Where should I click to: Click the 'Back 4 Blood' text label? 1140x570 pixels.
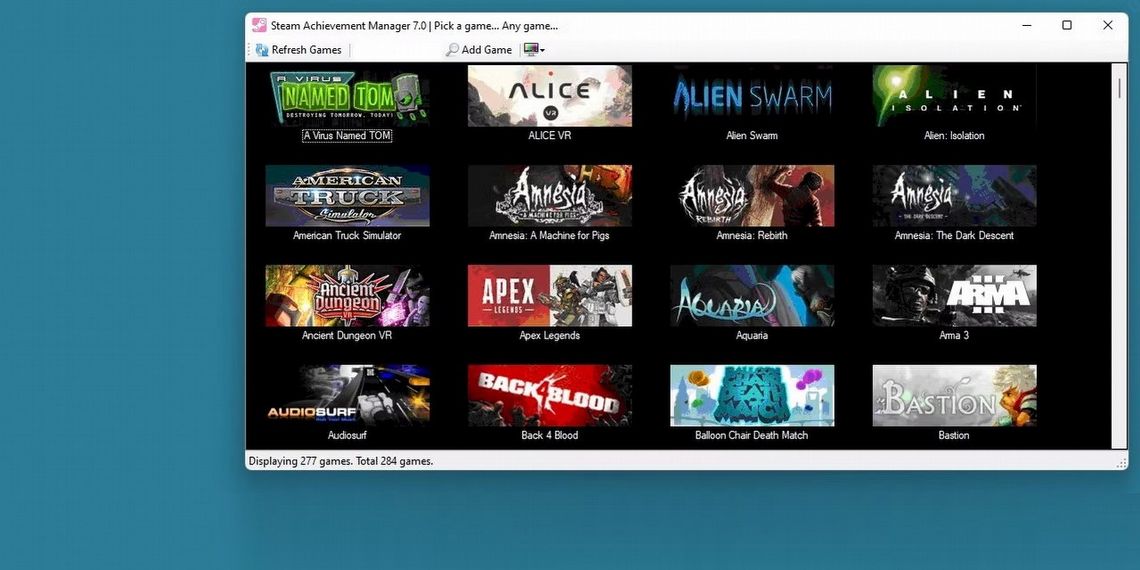pyautogui.click(x=550, y=435)
